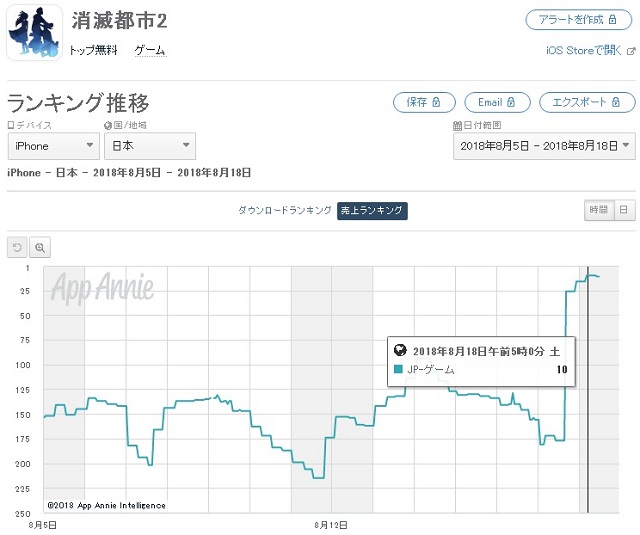Viewport: 640px width, 535px height.
Task: Click the 8月5日 axis label
Action: pyautogui.click(x=42, y=525)
